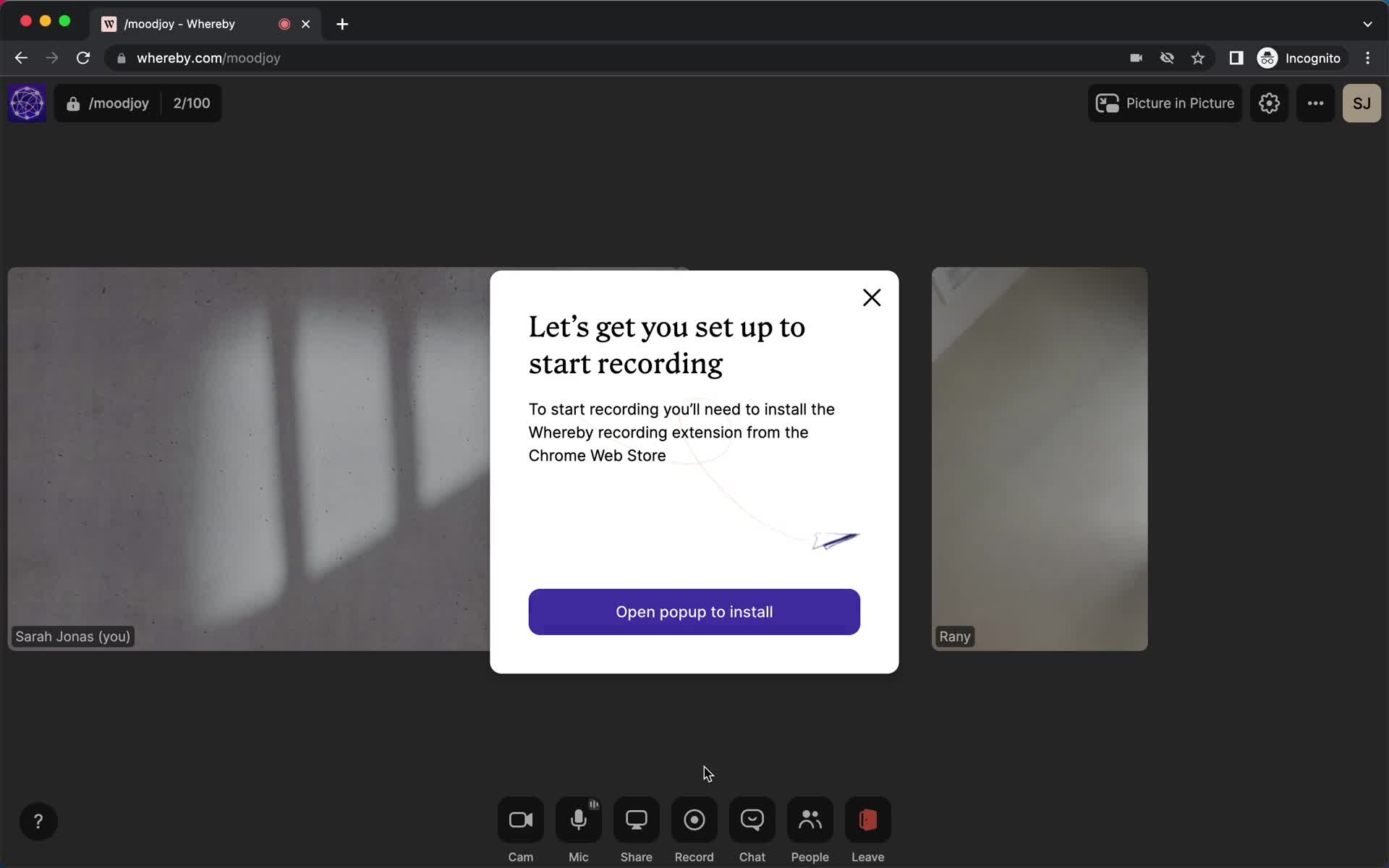Enable Picture in Picture mode
Image resolution: width=1389 pixels, height=868 pixels.
(1165, 103)
